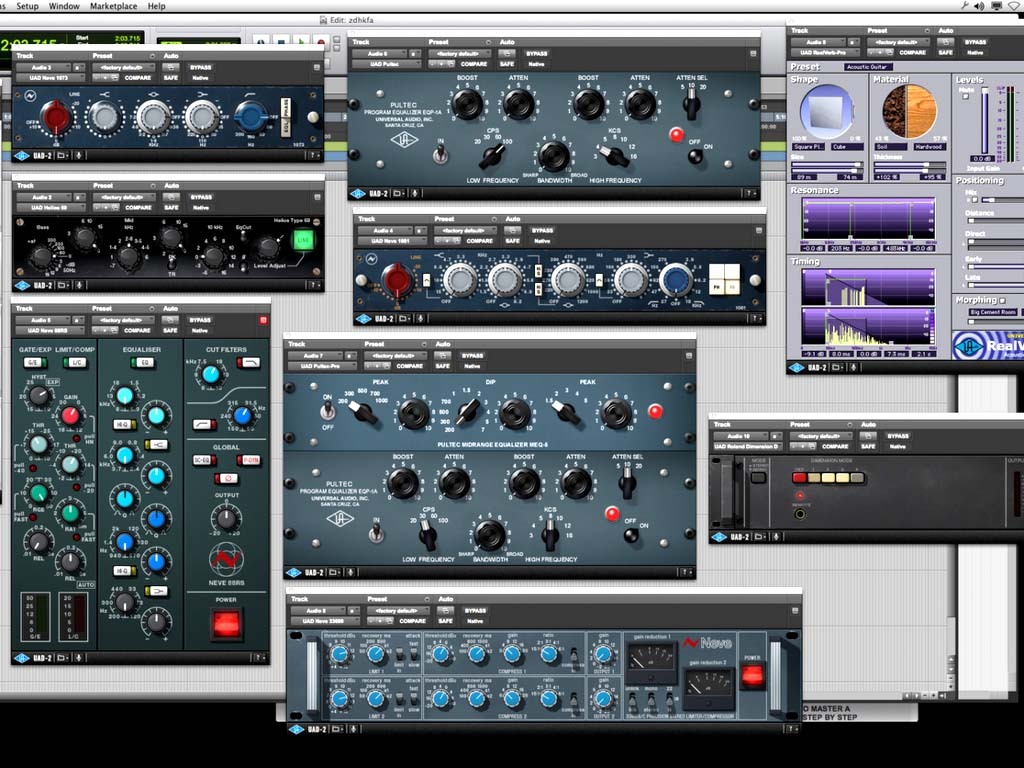Open the factory default preset dropdown on UAD Pultec

tap(461, 54)
